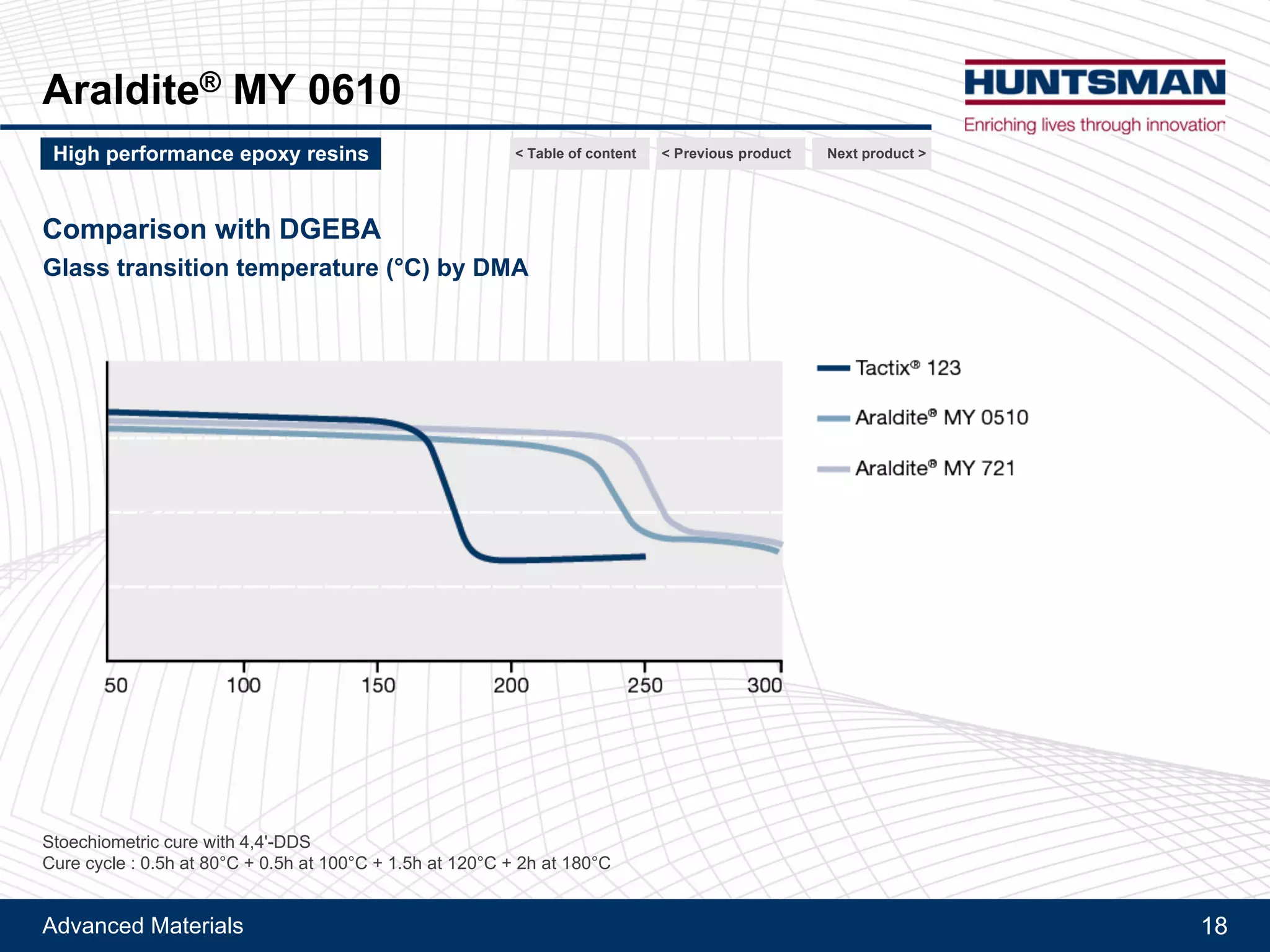The image size is (1270, 952).
Task: Click the Araldite MY 0510 legend swatch
Action: pyautogui.click(x=833, y=418)
